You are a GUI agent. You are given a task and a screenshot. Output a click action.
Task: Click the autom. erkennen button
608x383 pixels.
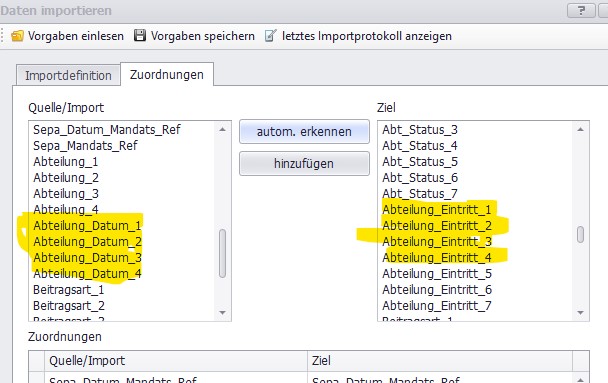[x=304, y=132]
